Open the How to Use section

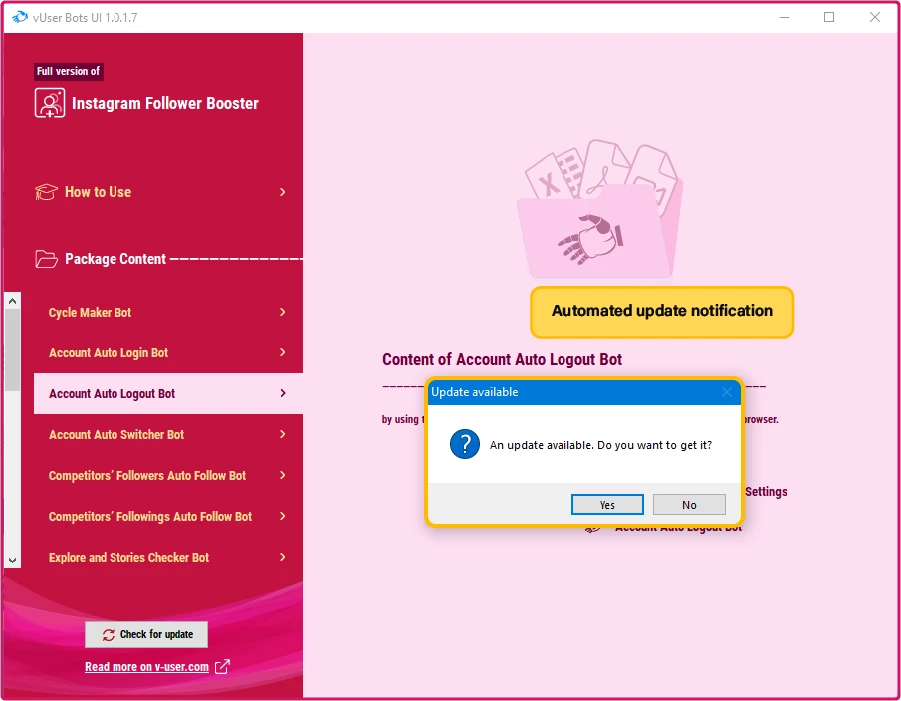161,192
